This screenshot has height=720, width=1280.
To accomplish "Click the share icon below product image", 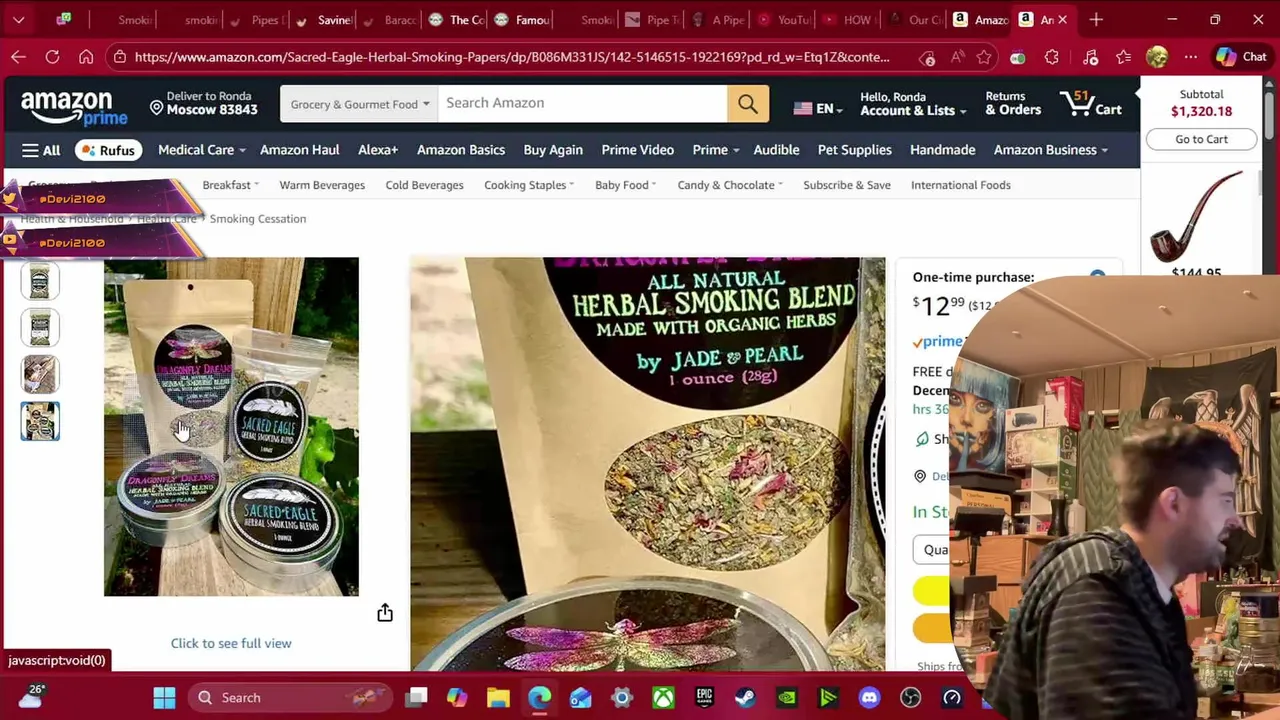I will coord(385,613).
